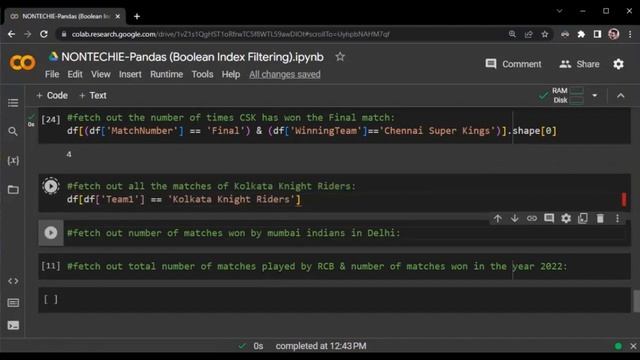The image size is (640, 360).
Task: Open the Insert menu
Action: 130,74
